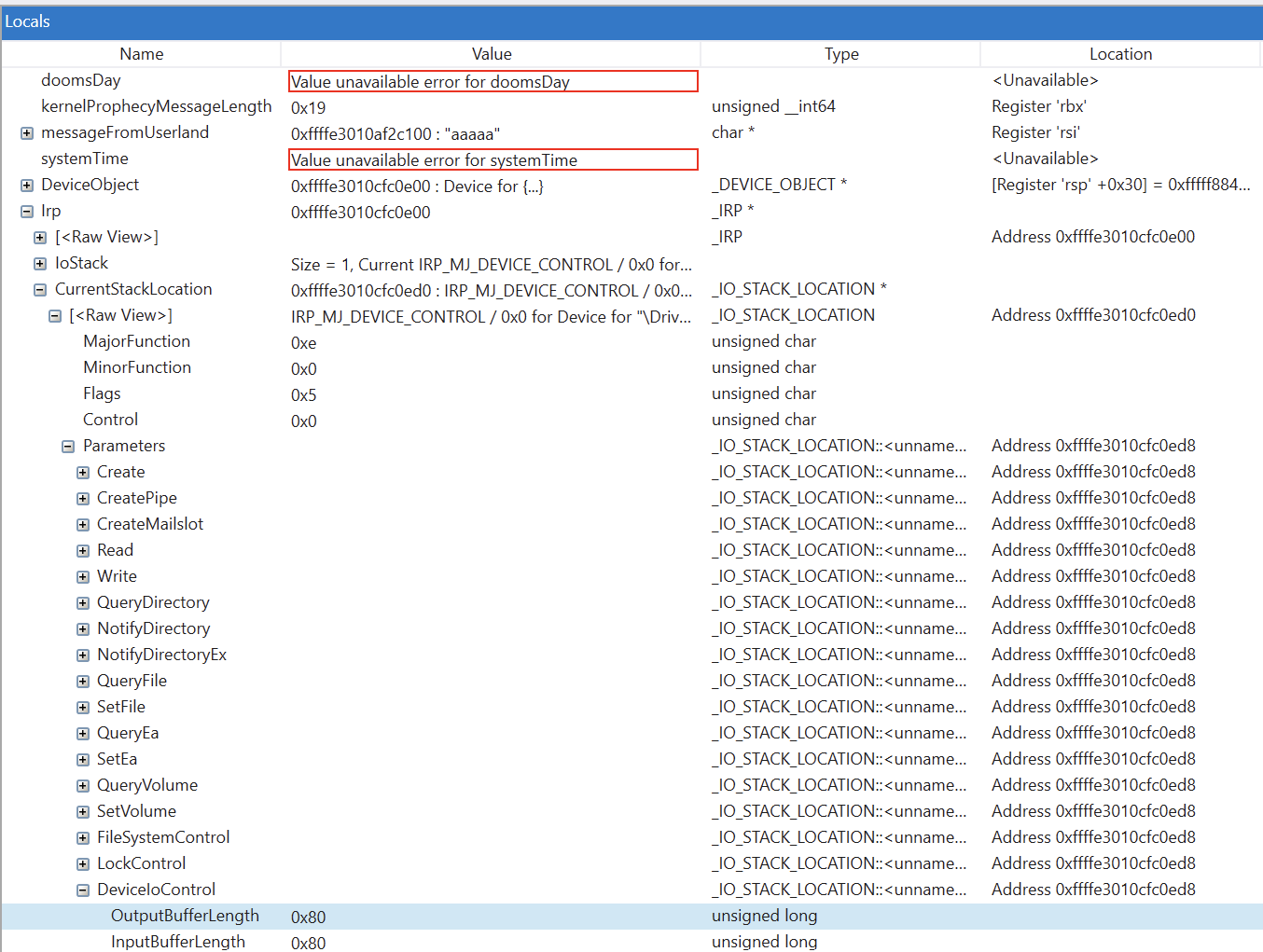Select the MajorFunction row
The height and width of the screenshot is (952, 1263).
[x=136, y=341]
